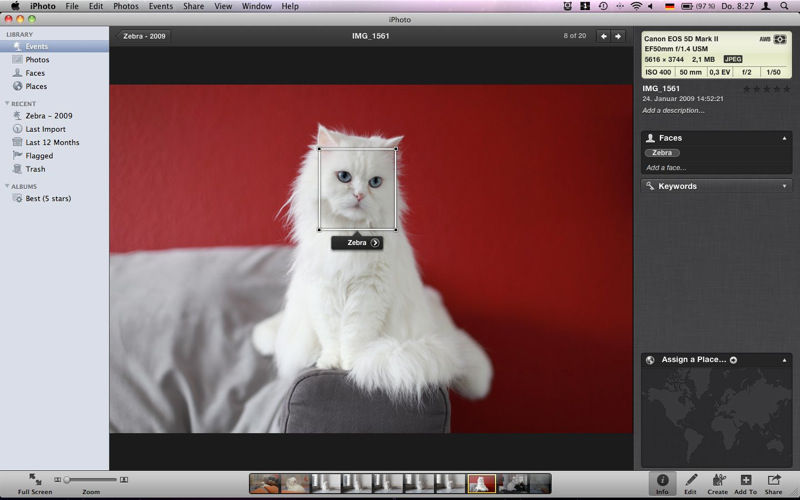This screenshot has width=800, height=500.
Task: Open the Photos menu
Action: tap(126, 6)
